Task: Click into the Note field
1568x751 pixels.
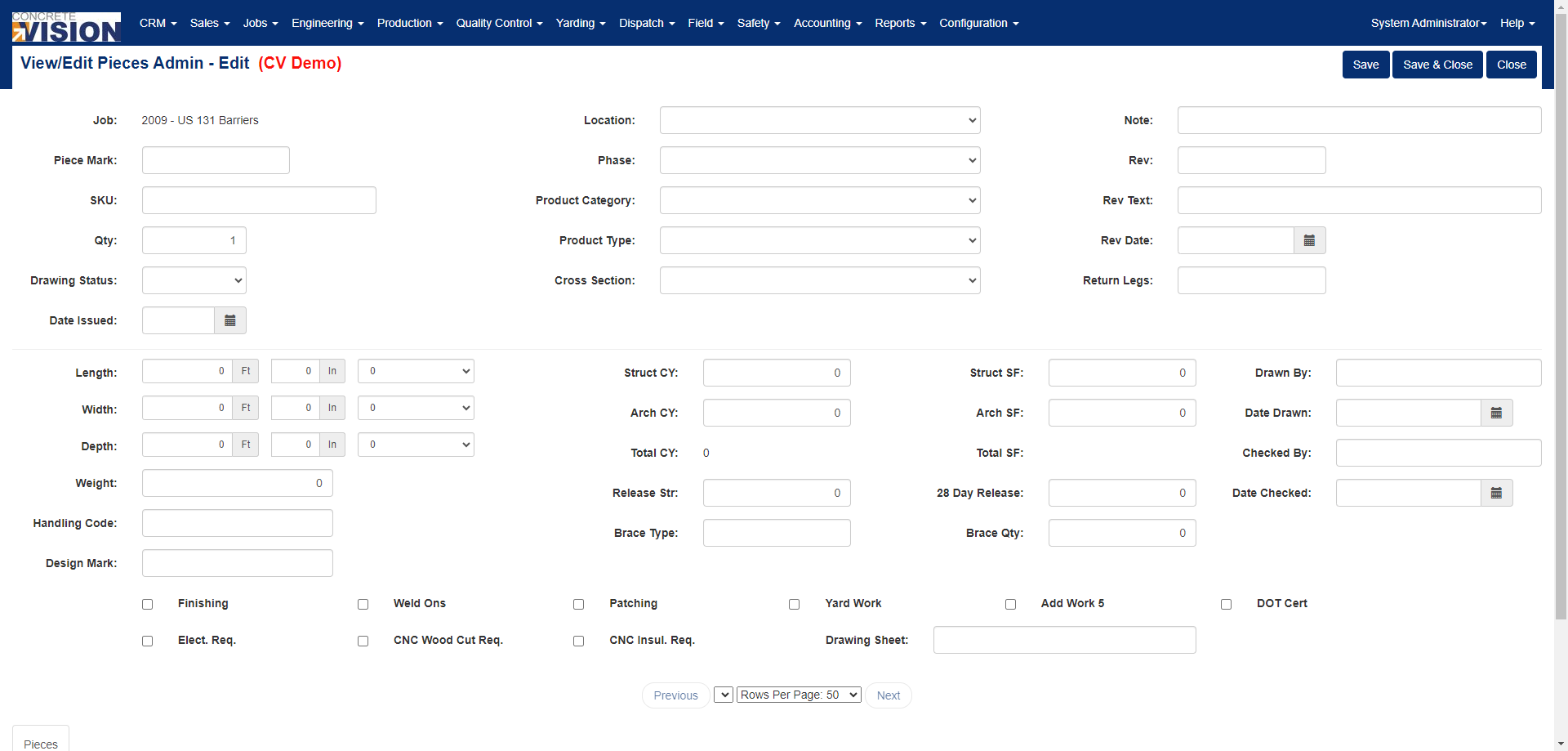Action: 1359,120
